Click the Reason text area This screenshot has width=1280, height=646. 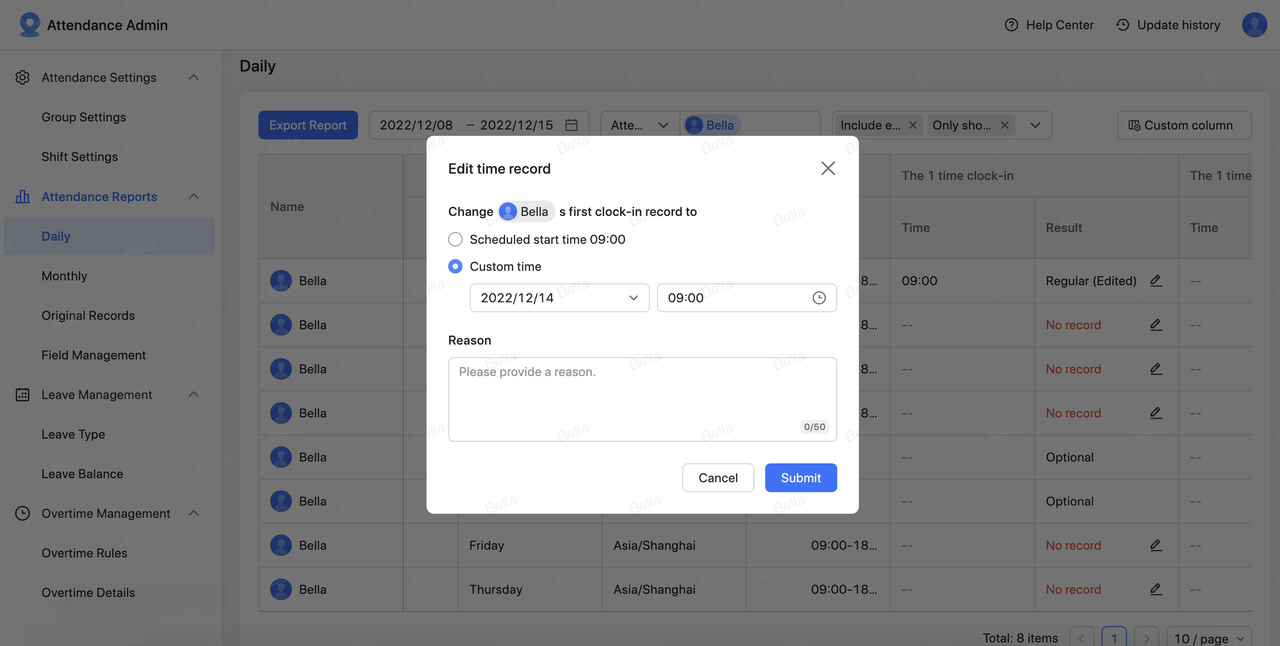(x=642, y=398)
